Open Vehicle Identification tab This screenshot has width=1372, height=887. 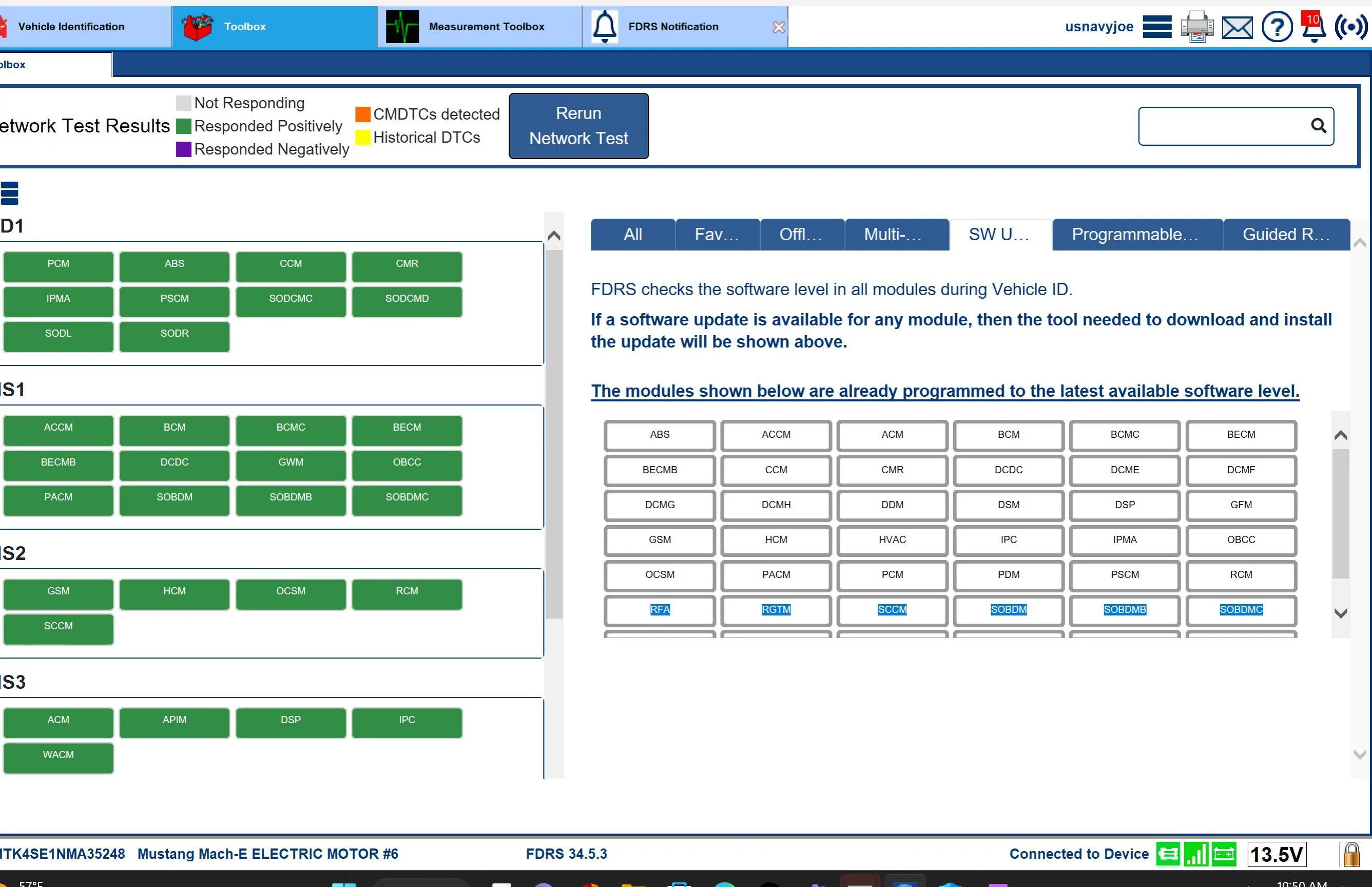[x=85, y=27]
